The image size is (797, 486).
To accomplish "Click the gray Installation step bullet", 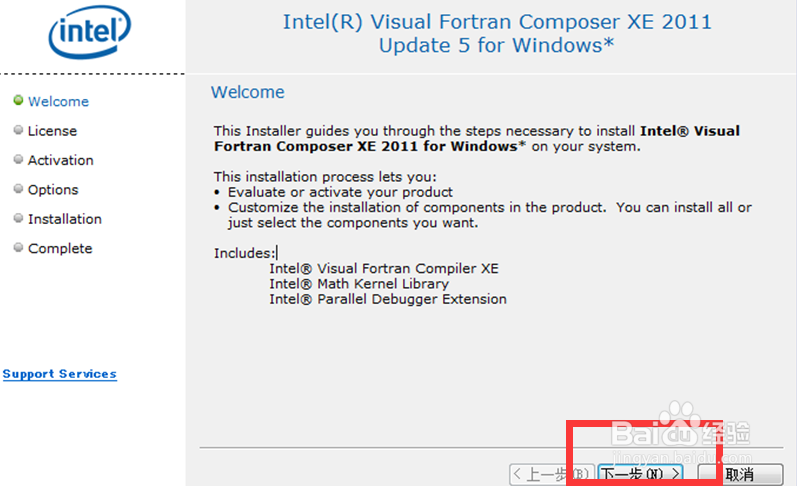I will (18, 218).
